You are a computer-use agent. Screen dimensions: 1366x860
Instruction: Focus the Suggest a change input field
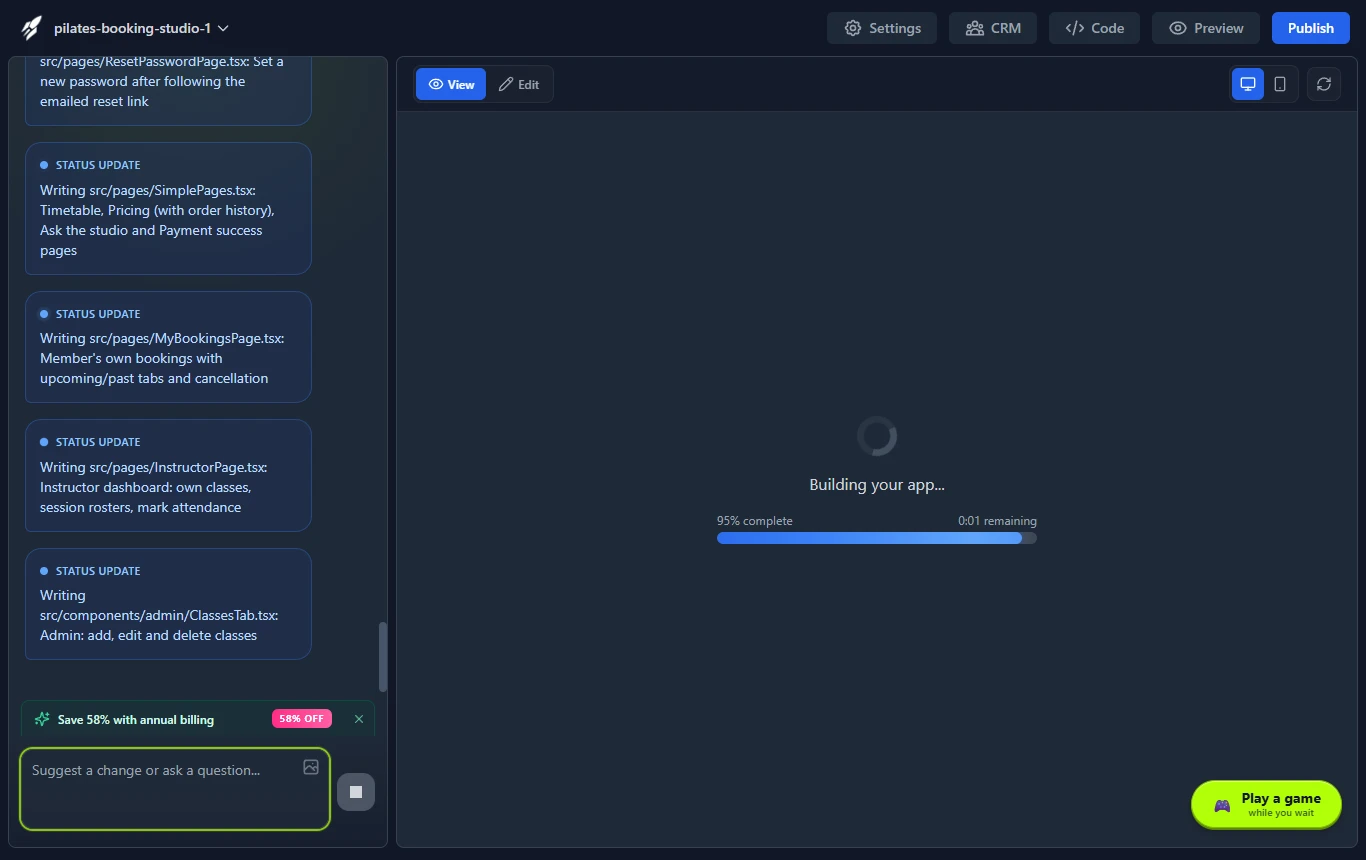click(x=174, y=789)
